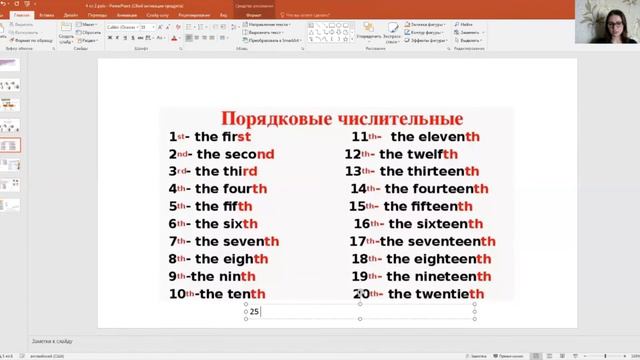The image size is (640, 360).
Task: Open the Главная (Home) ribbon tab
Action: point(22,15)
